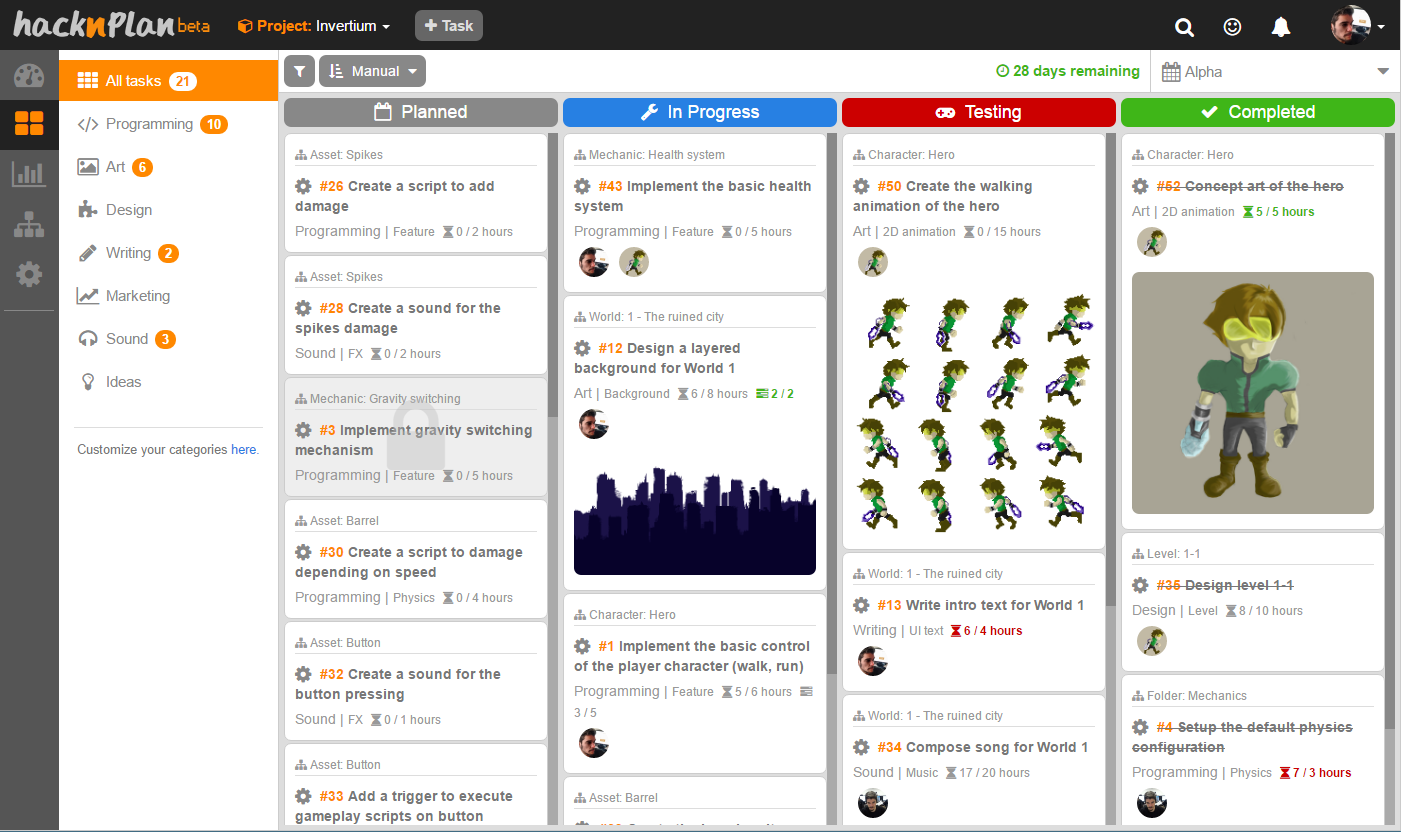
Task: Open project settings gear in sidebar
Action: coord(29,274)
